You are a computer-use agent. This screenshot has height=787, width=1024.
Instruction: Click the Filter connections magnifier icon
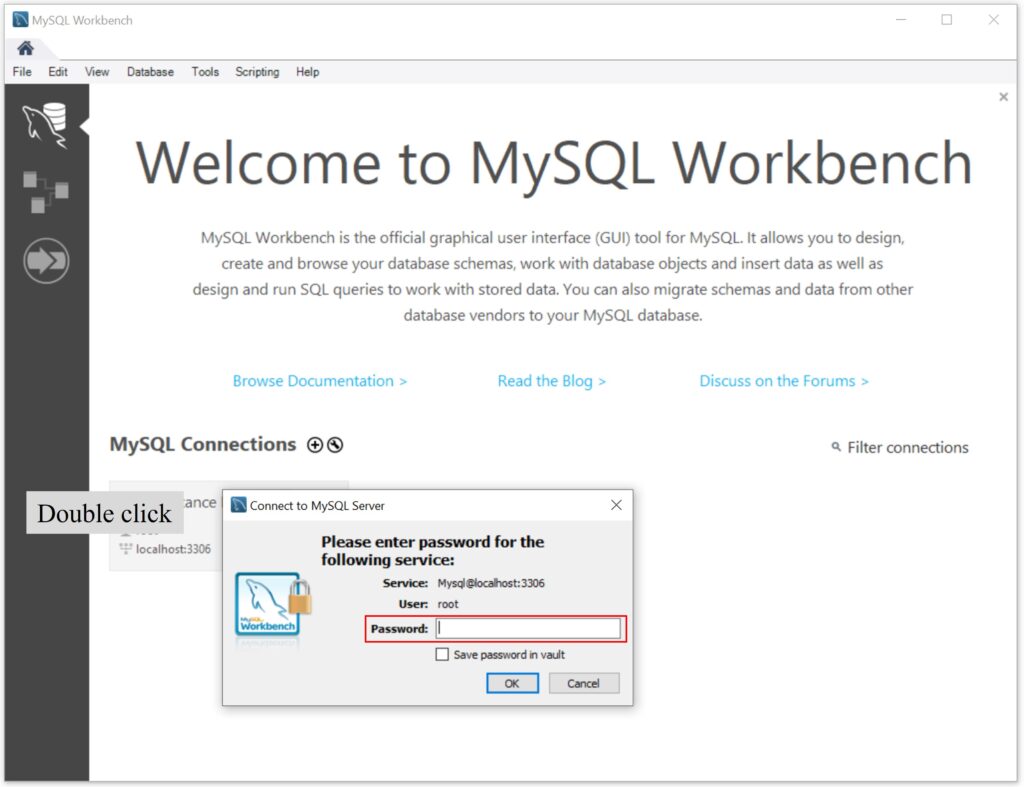836,447
